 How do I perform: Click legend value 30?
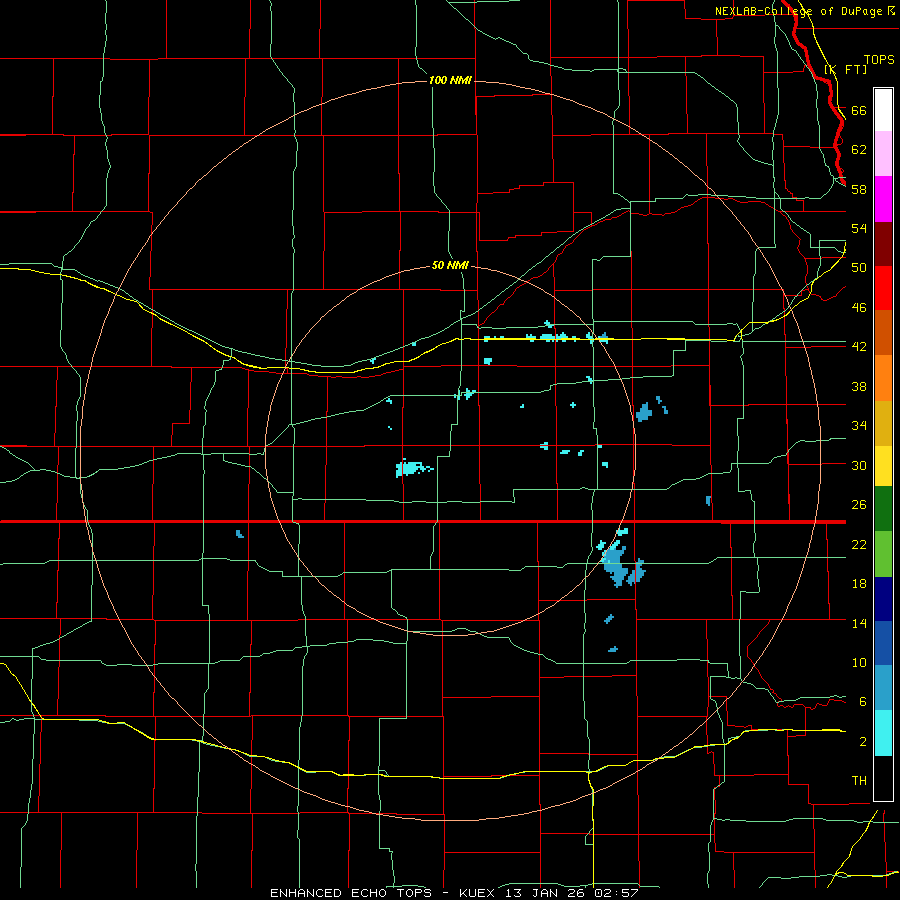pyautogui.click(x=859, y=465)
